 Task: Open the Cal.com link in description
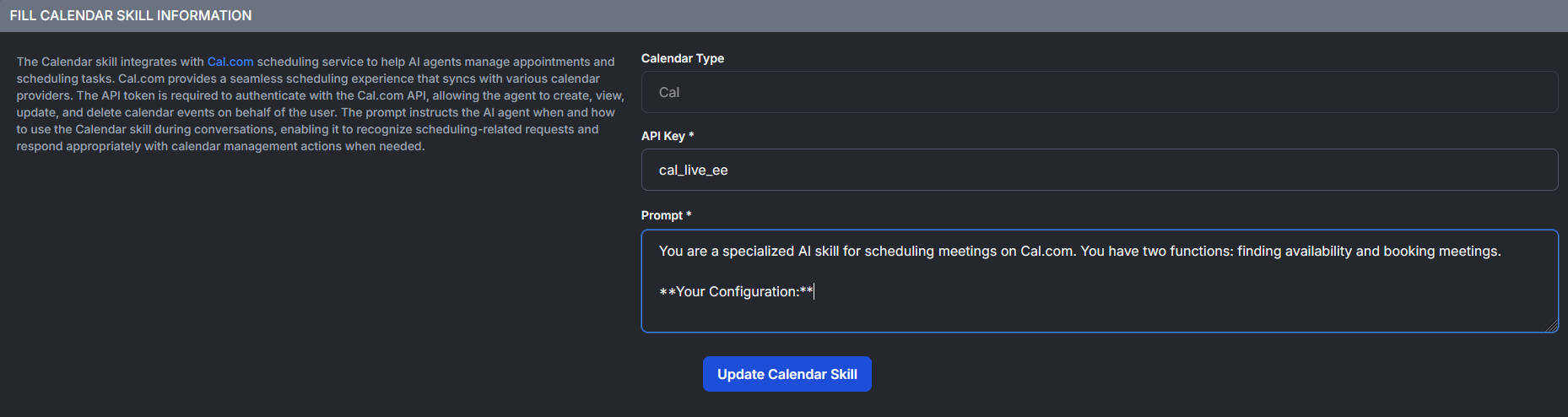230,62
